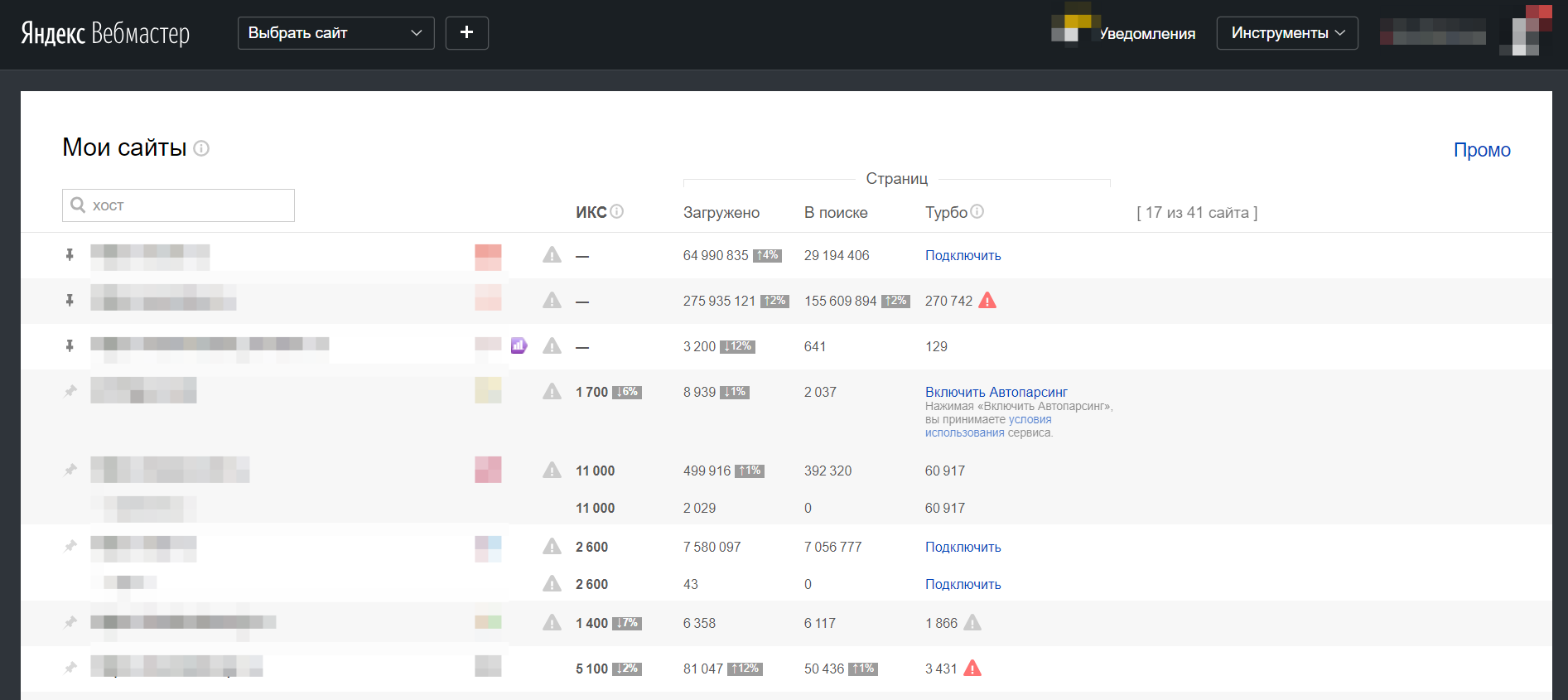Click Включить Автопарсинг link
This screenshot has height=700, width=1568.
pos(996,392)
